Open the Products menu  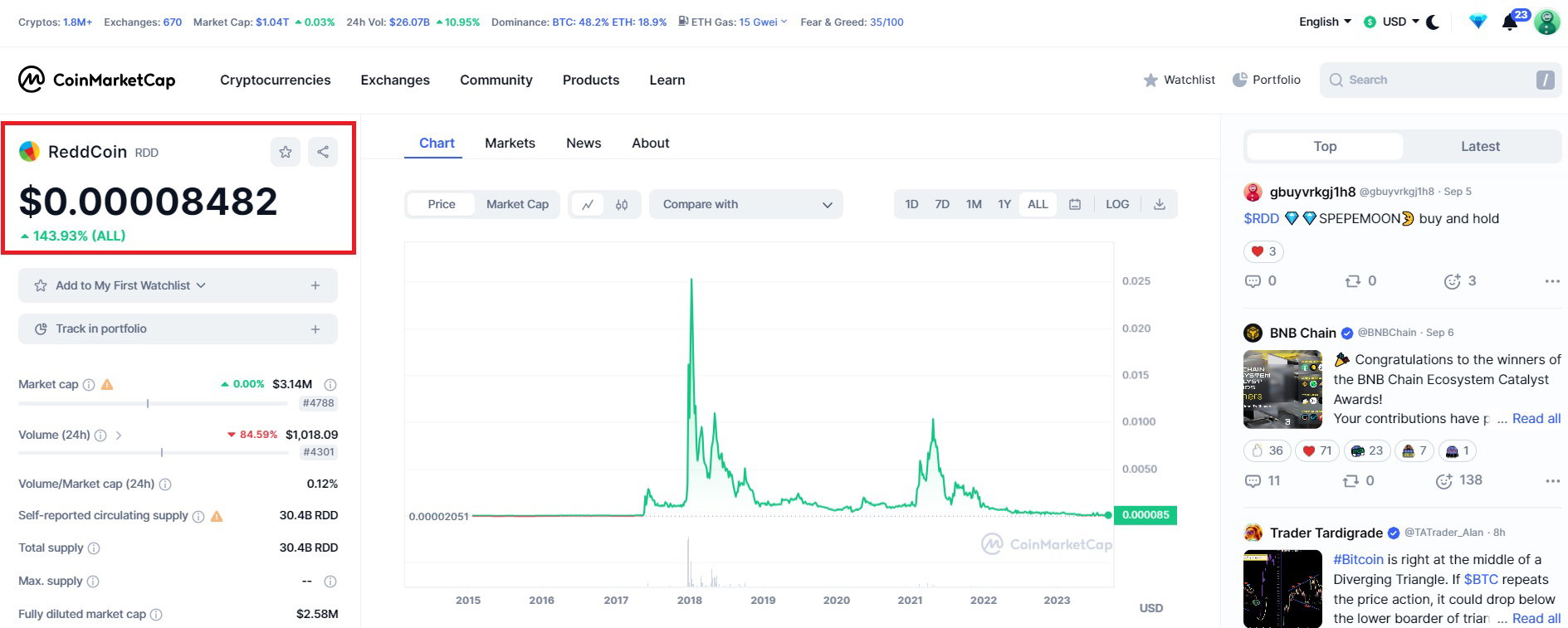click(591, 80)
